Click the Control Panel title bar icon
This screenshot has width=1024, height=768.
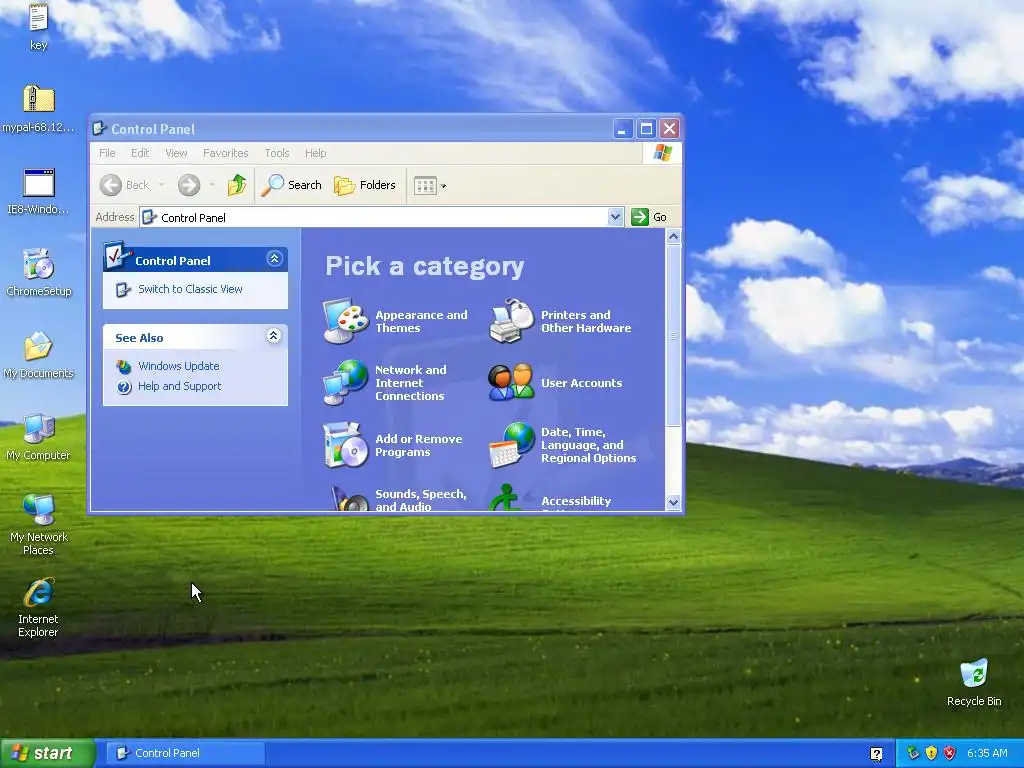[99, 129]
